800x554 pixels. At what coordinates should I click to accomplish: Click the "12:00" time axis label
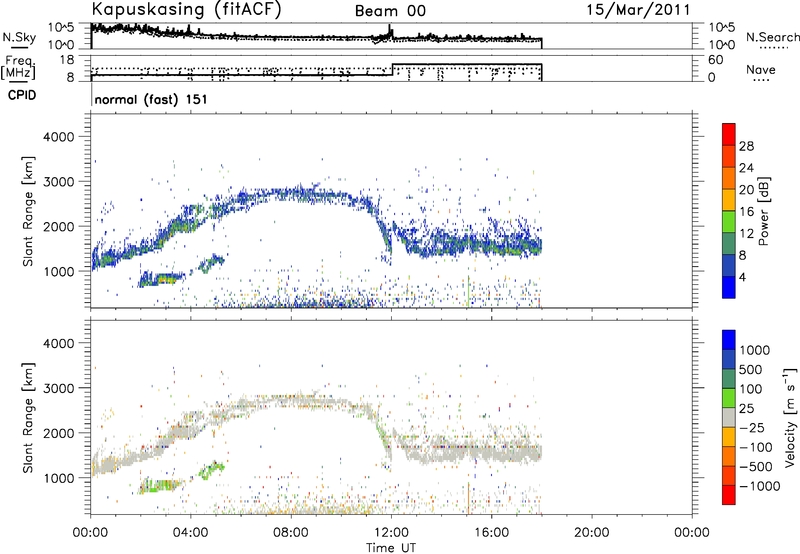[x=391, y=533]
